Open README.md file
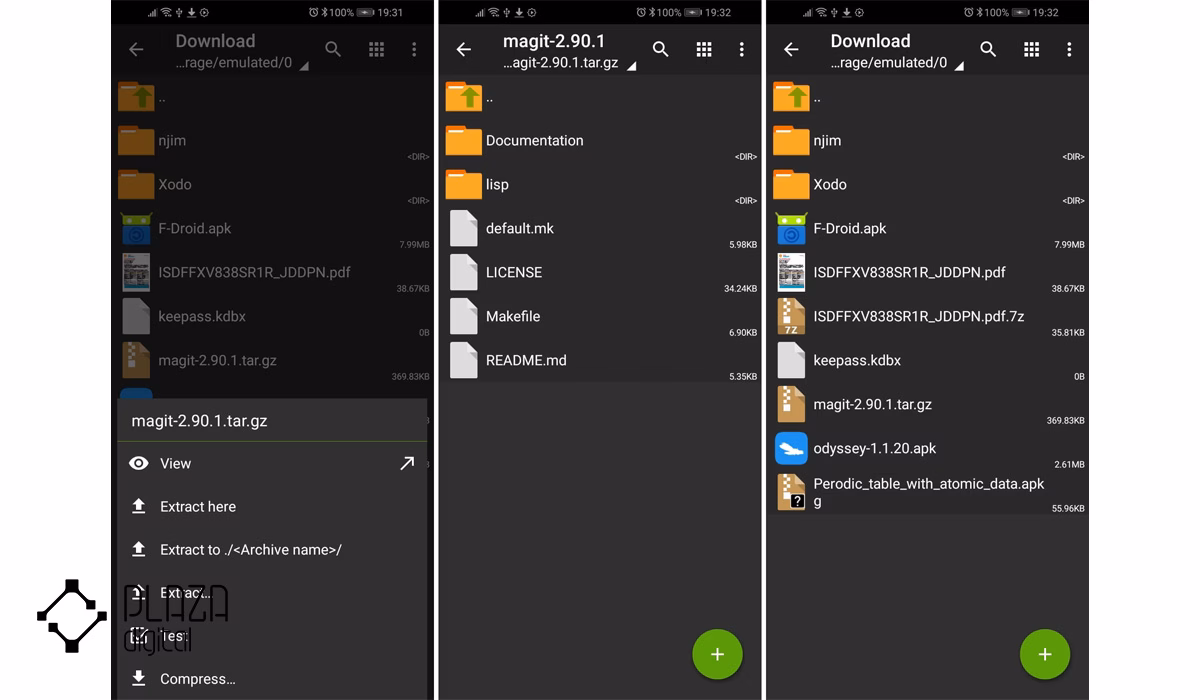The height and width of the screenshot is (700, 1200). coord(600,360)
